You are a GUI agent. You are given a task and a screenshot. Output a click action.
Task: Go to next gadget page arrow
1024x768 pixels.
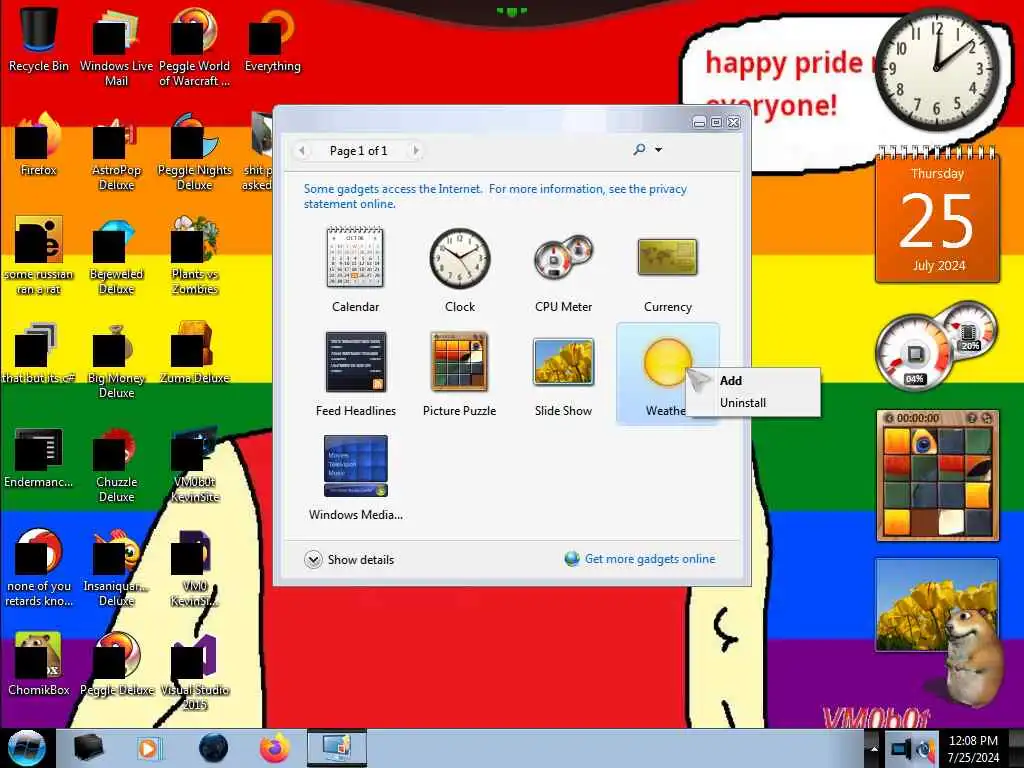415,151
